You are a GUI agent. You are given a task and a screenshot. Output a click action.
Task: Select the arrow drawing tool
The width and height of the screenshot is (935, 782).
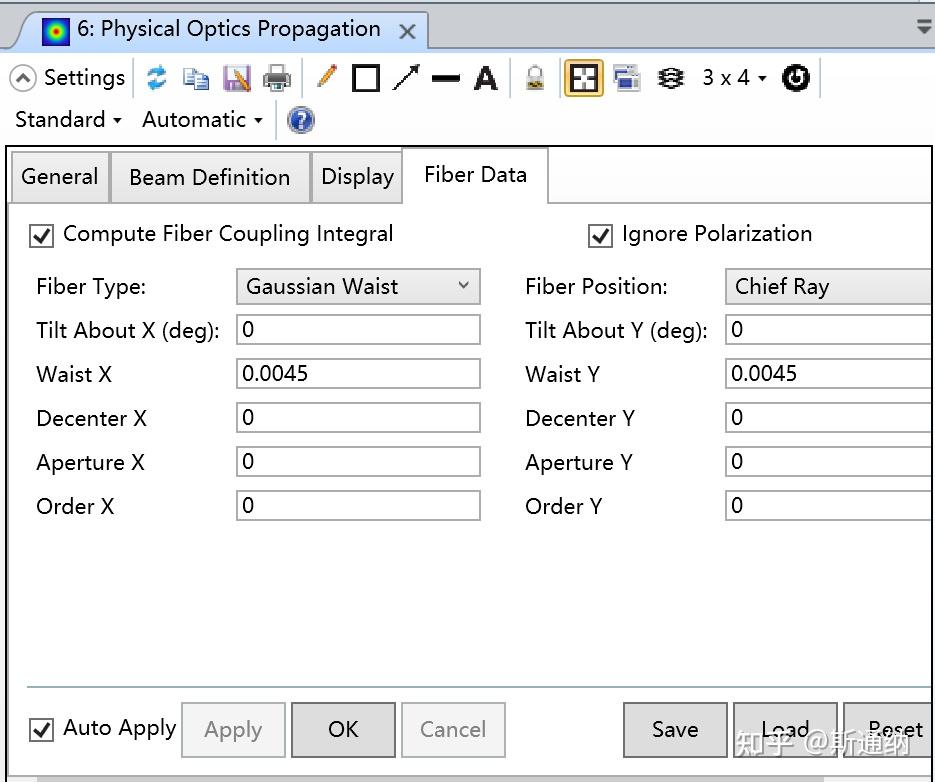(406, 78)
